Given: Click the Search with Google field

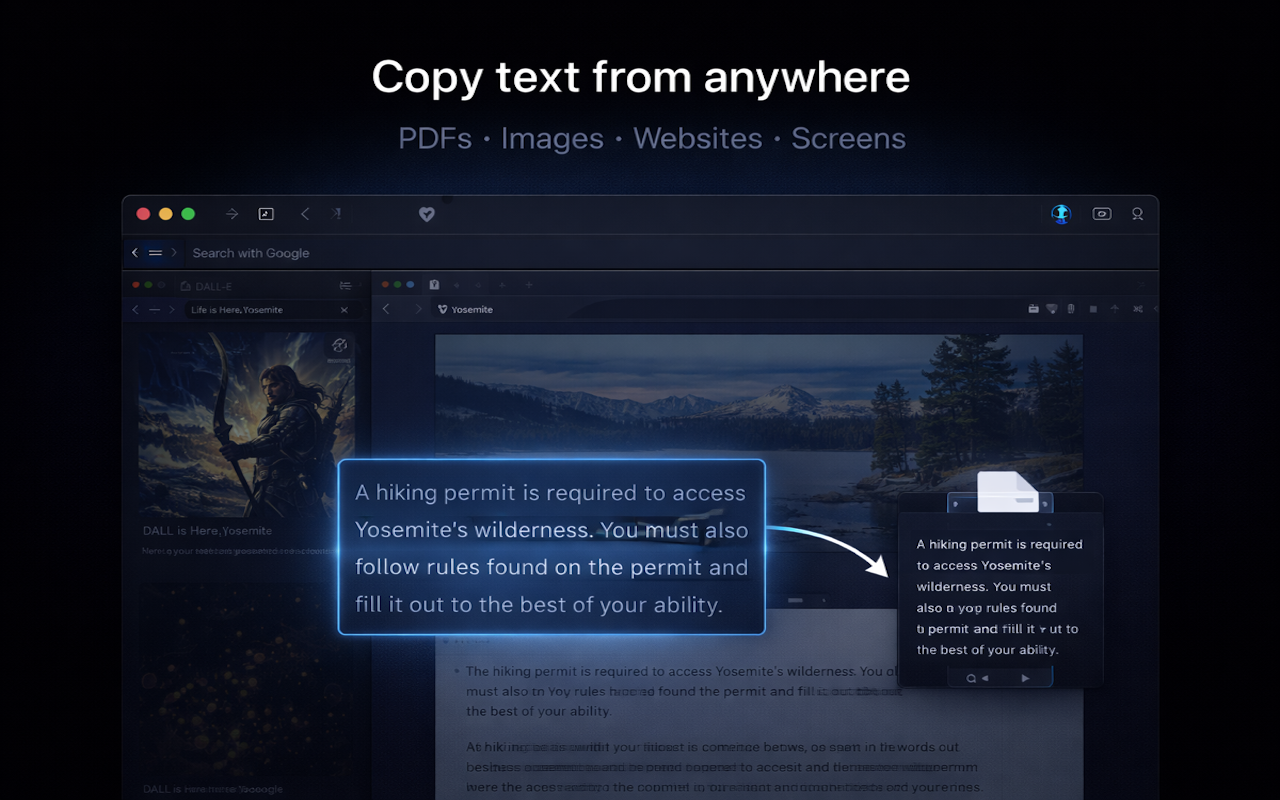Looking at the screenshot, I should 250,252.
